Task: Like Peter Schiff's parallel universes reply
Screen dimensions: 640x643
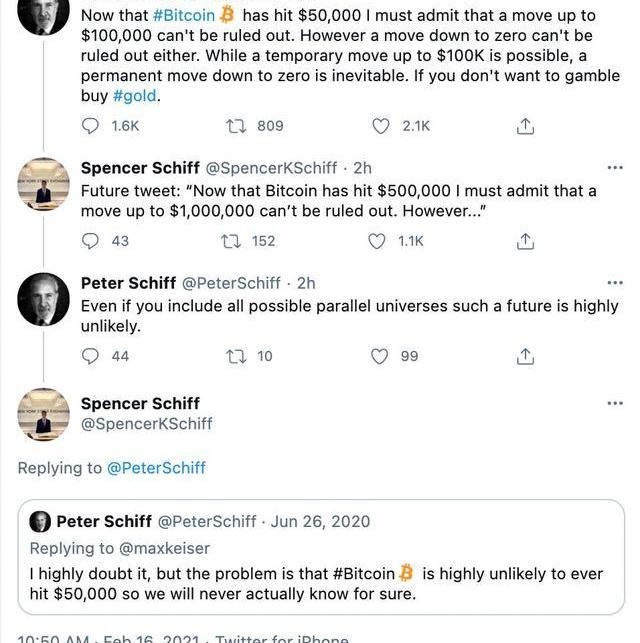Action: pyautogui.click(x=381, y=356)
